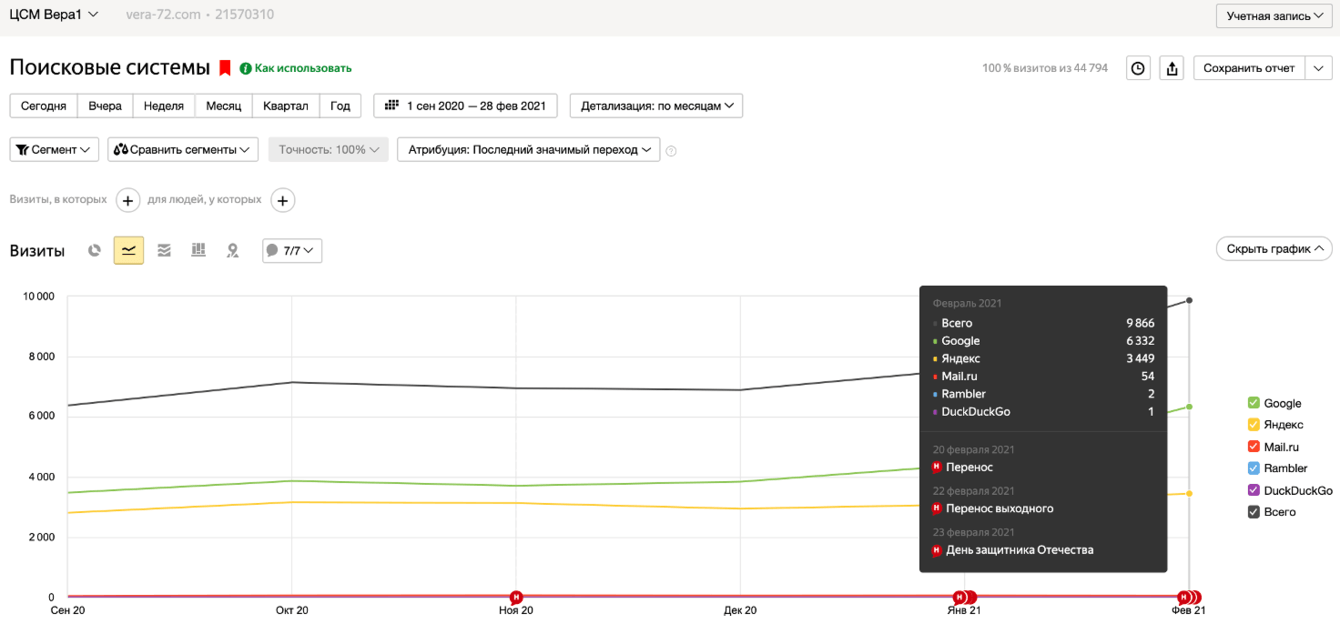The height and width of the screenshot is (634, 1340).
Task: Open Сравнить сегменты dropdown
Action: [x=183, y=149]
